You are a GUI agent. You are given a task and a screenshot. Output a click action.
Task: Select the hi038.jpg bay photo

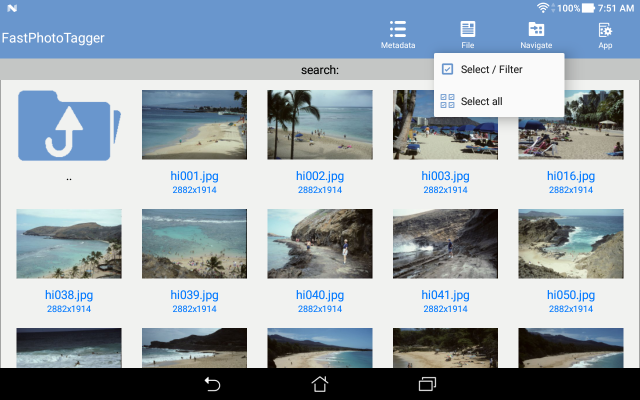click(x=69, y=244)
